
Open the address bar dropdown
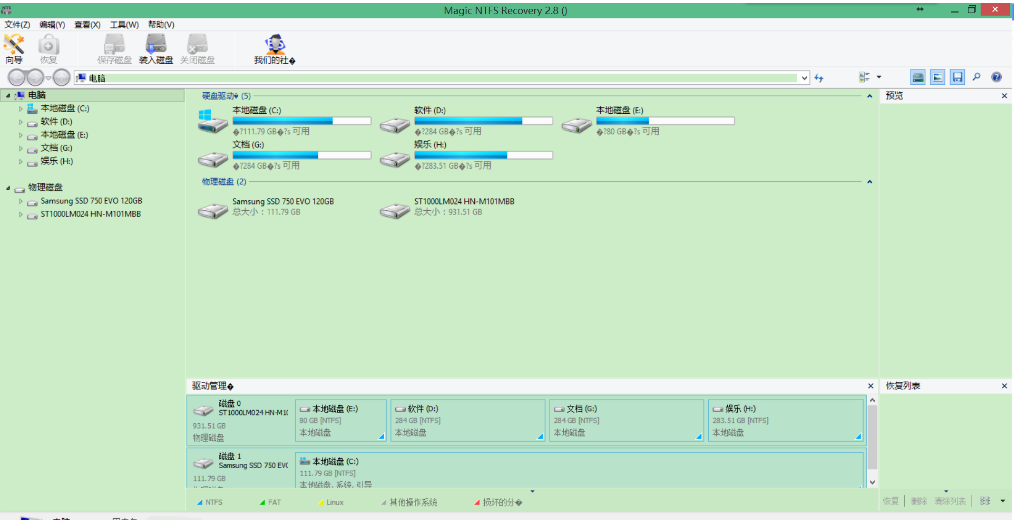[804, 78]
